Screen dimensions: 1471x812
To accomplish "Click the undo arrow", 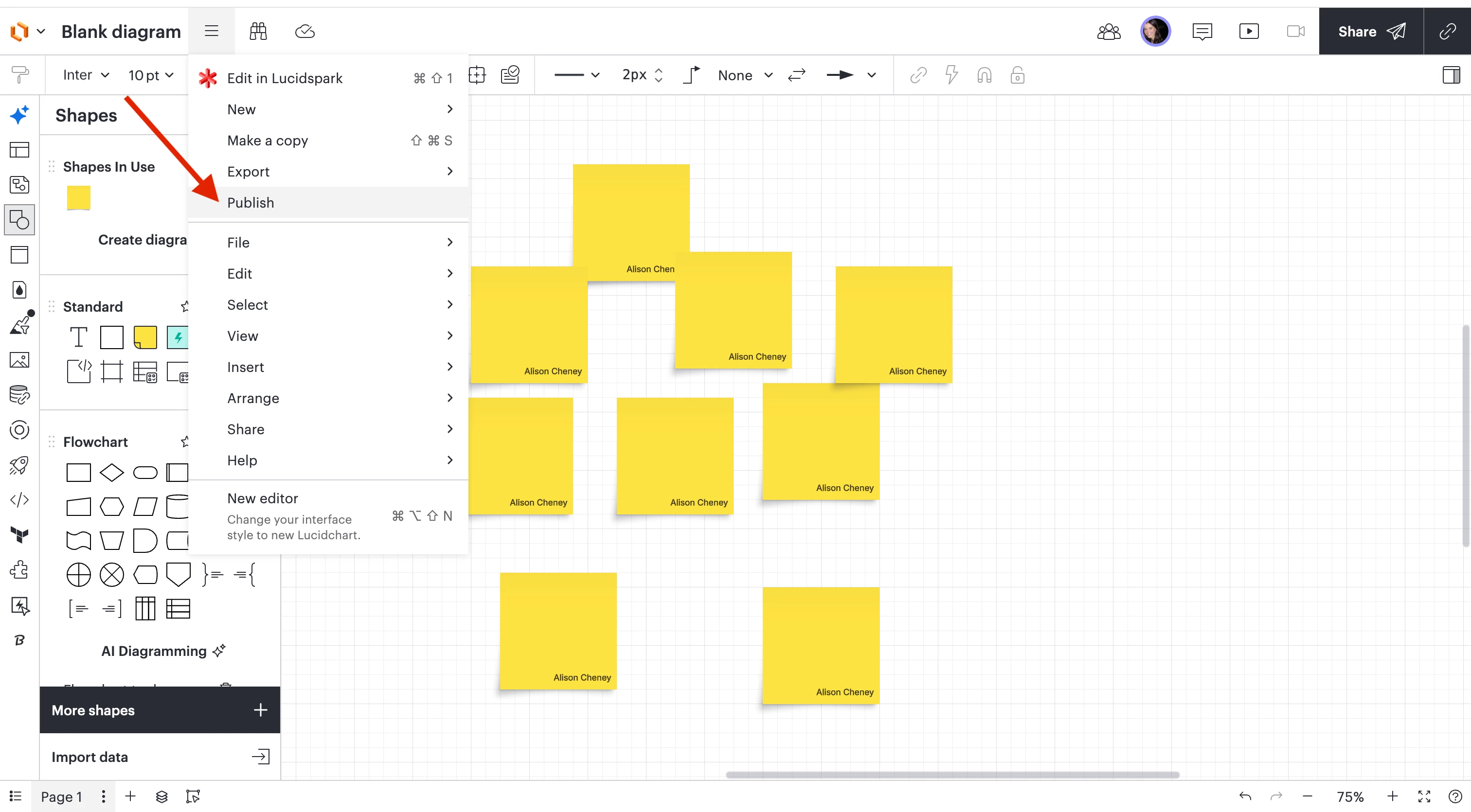I will click(x=1245, y=796).
